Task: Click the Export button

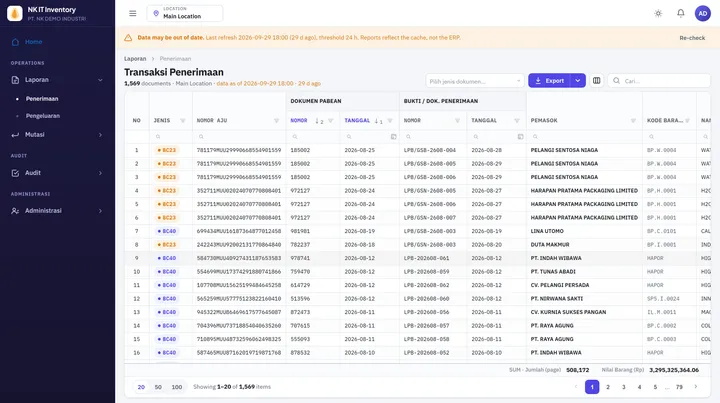Action: click(x=549, y=81)
